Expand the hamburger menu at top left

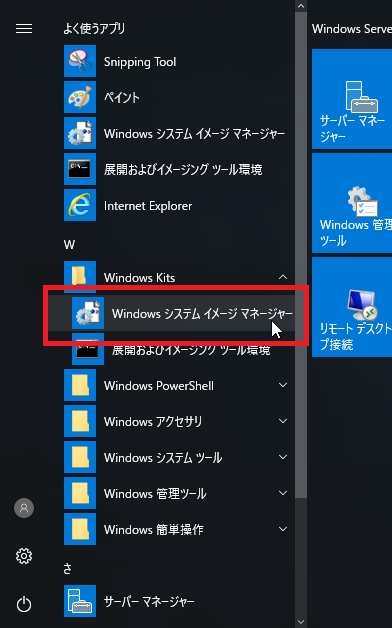24,29
